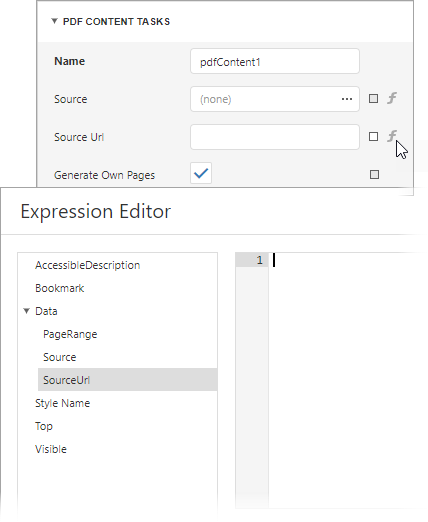Click the empty Source Url input field
The height and width of the screenshot is (522, 428).
click(275, 137)
